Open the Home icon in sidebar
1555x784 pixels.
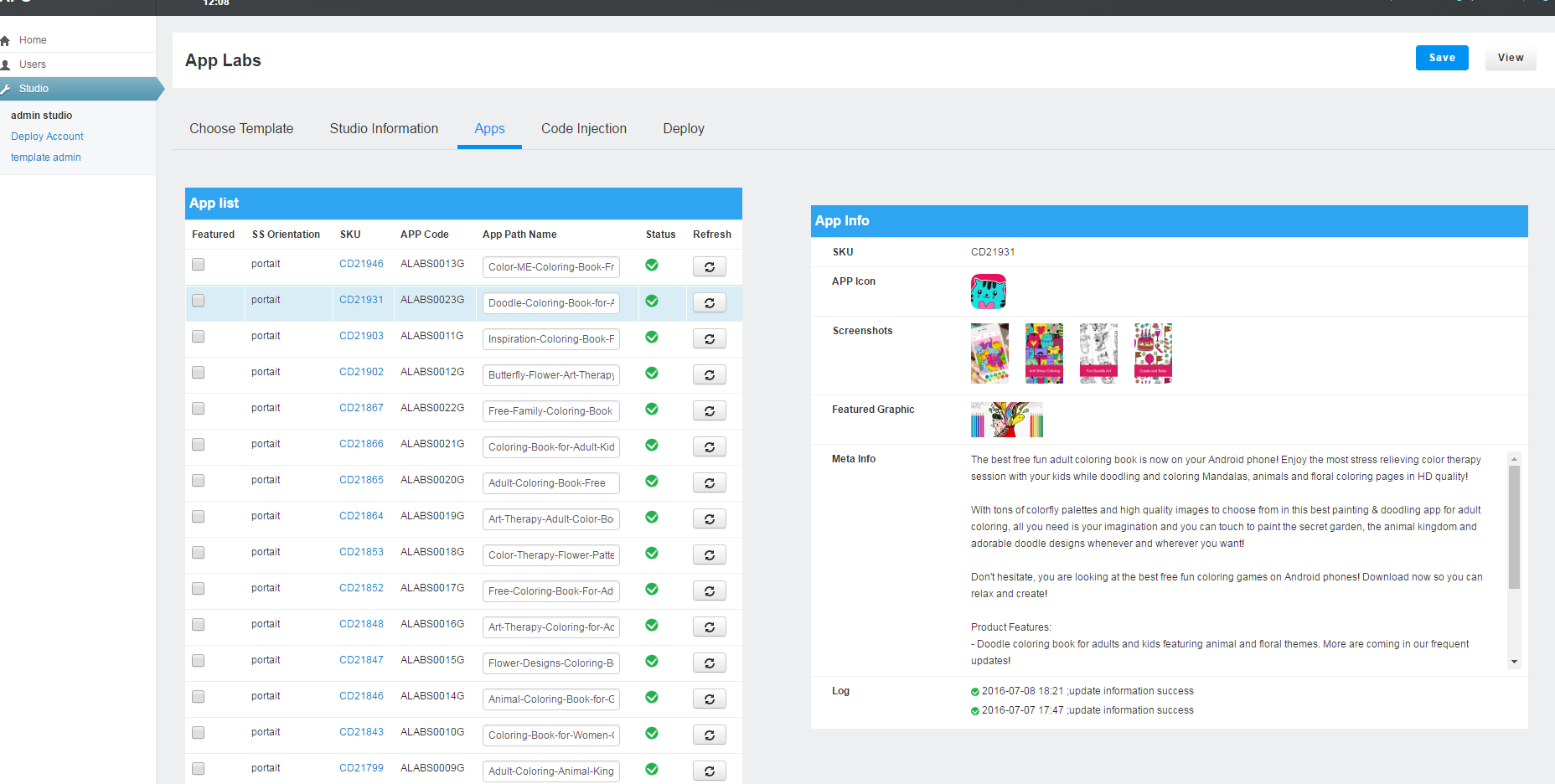5,40
